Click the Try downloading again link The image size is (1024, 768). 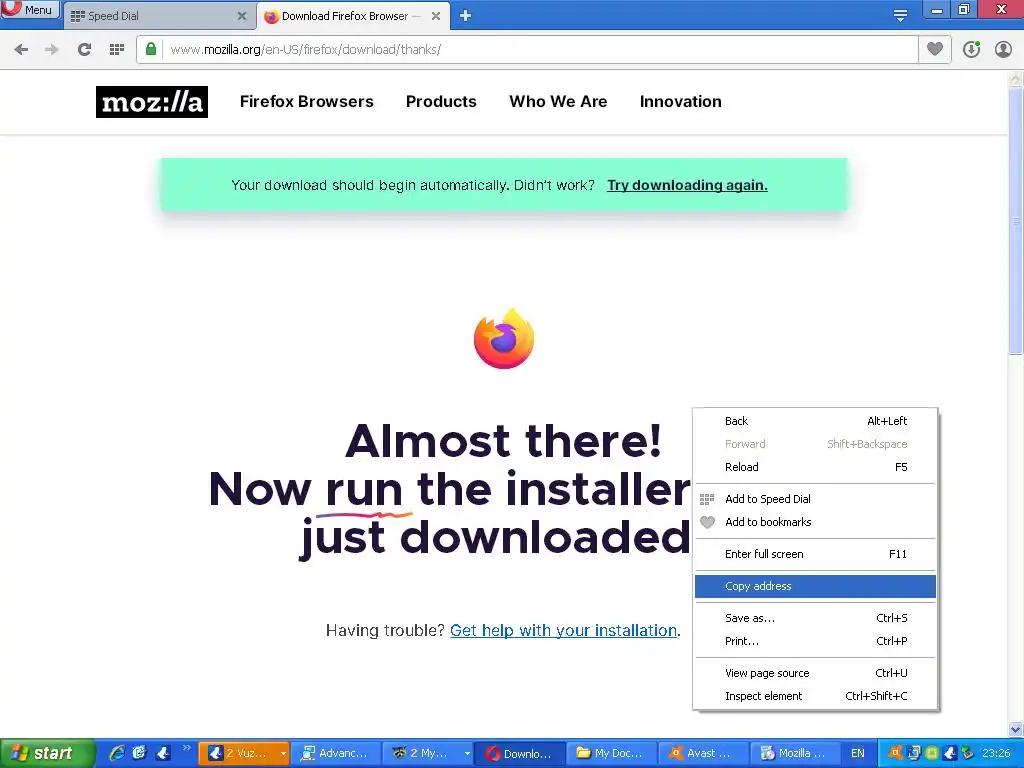point(687,185)
